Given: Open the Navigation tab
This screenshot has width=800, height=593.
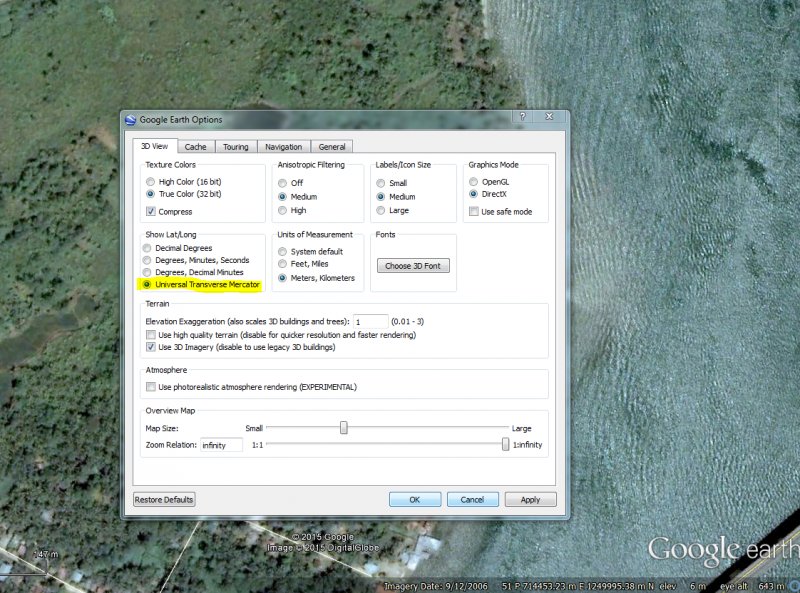Looking at the screenshot, I should [284, 147].
